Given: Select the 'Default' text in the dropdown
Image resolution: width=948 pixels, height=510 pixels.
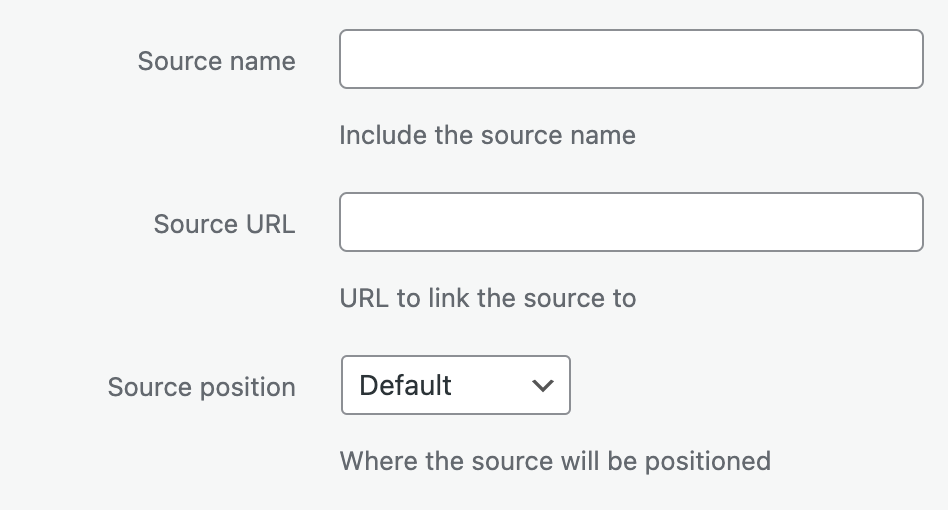Looking at the screenshot, I should [405, 385].
